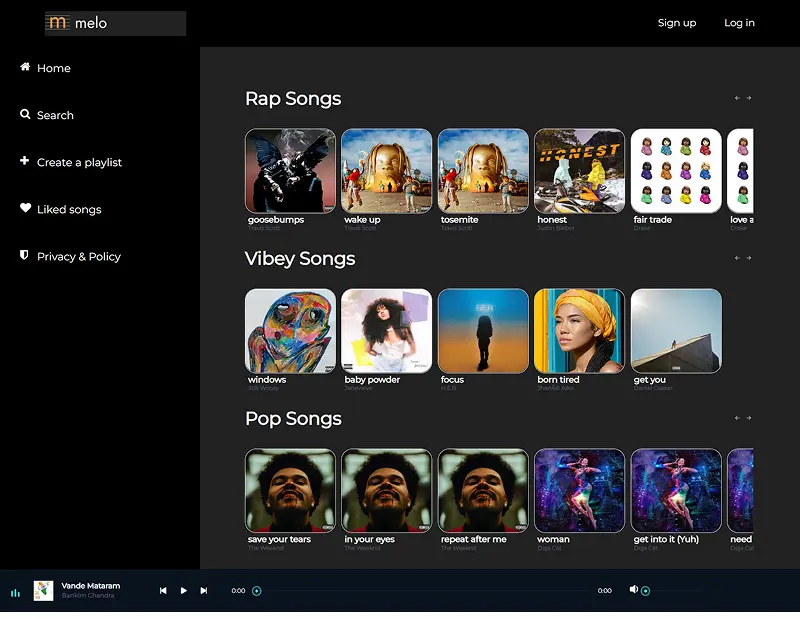The height and width of the screenshot is (618, 800).
Task: Click the repeat after me cover art
Action: 483,490
